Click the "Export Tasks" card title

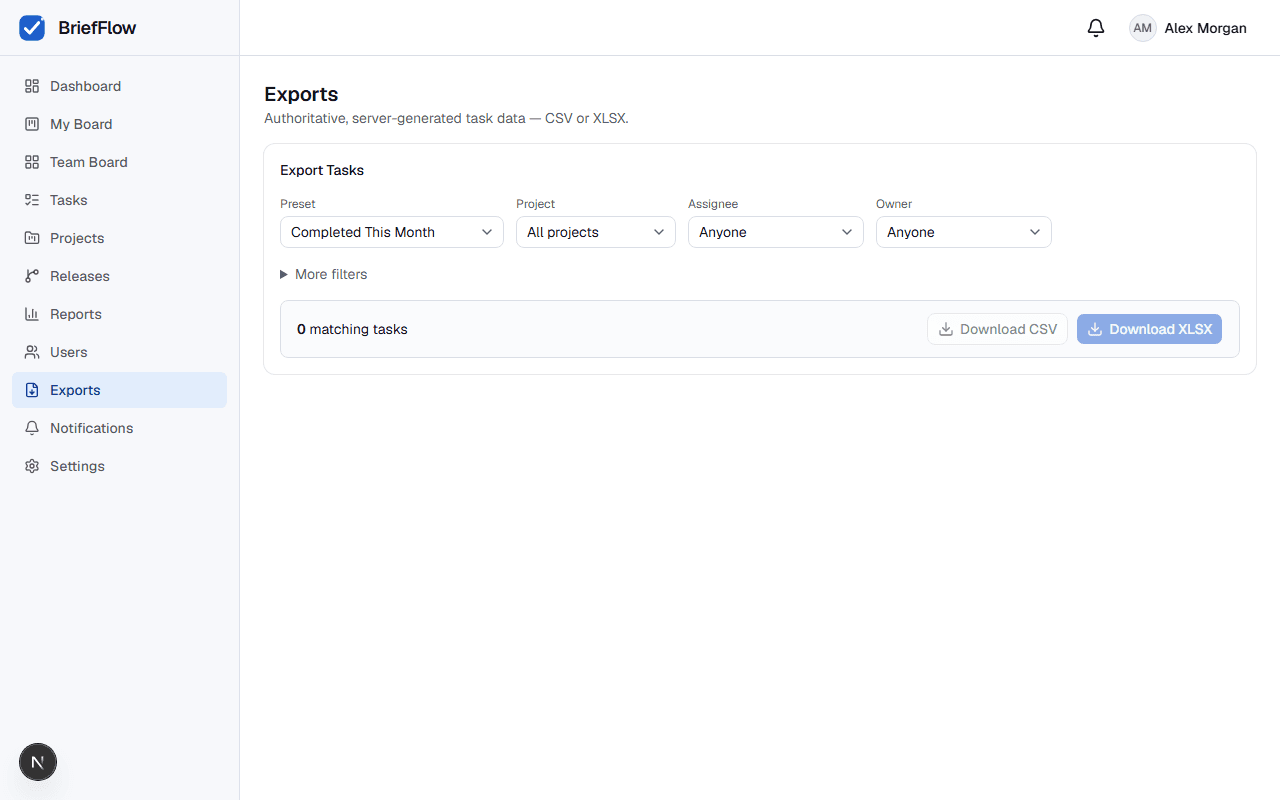pyautogui.click(x=322, y=170)
